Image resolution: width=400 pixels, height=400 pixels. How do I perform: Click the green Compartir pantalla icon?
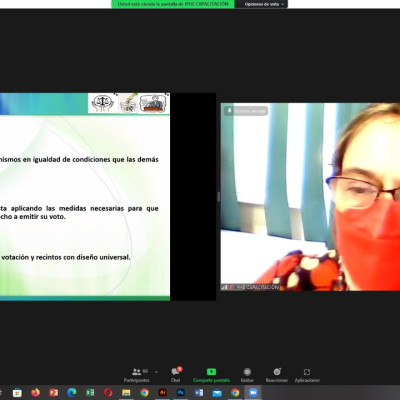click(x=211, y=372)
